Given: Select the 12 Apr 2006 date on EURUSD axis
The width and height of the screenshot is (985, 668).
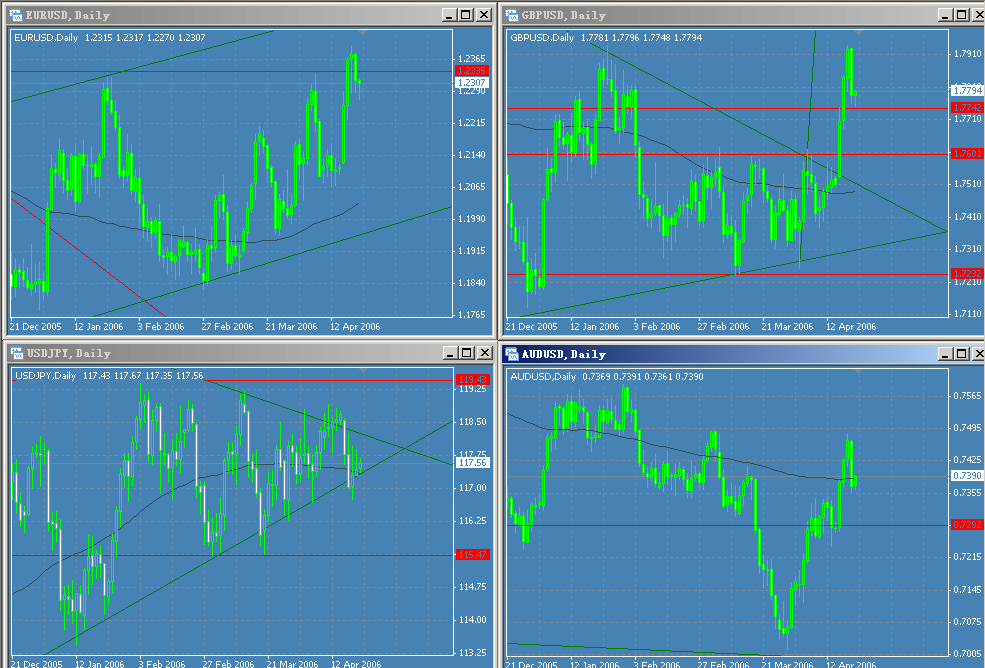Looking at the screenshot, I should pos(355,327).
